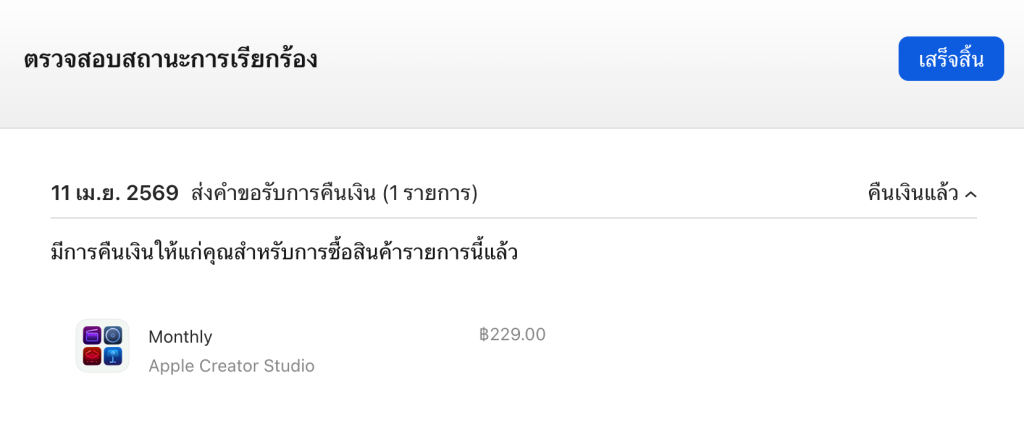1024x426 pixels.
Task: Click the Apple Creator Studio app icon
Action: (102, 346)
